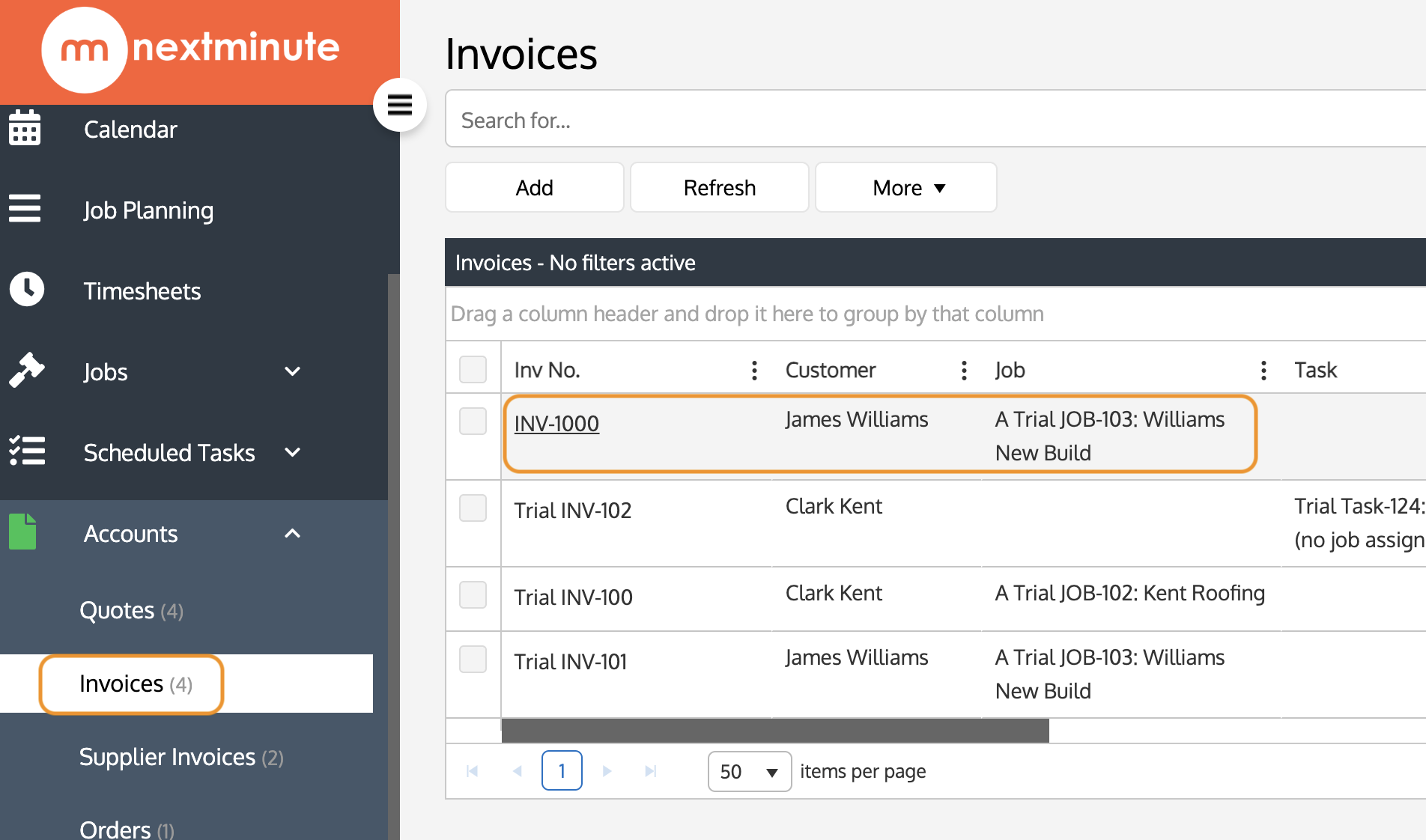This screenshot has height=840, width=1426.
Task: Click page number 1 button
Action: 562,770
